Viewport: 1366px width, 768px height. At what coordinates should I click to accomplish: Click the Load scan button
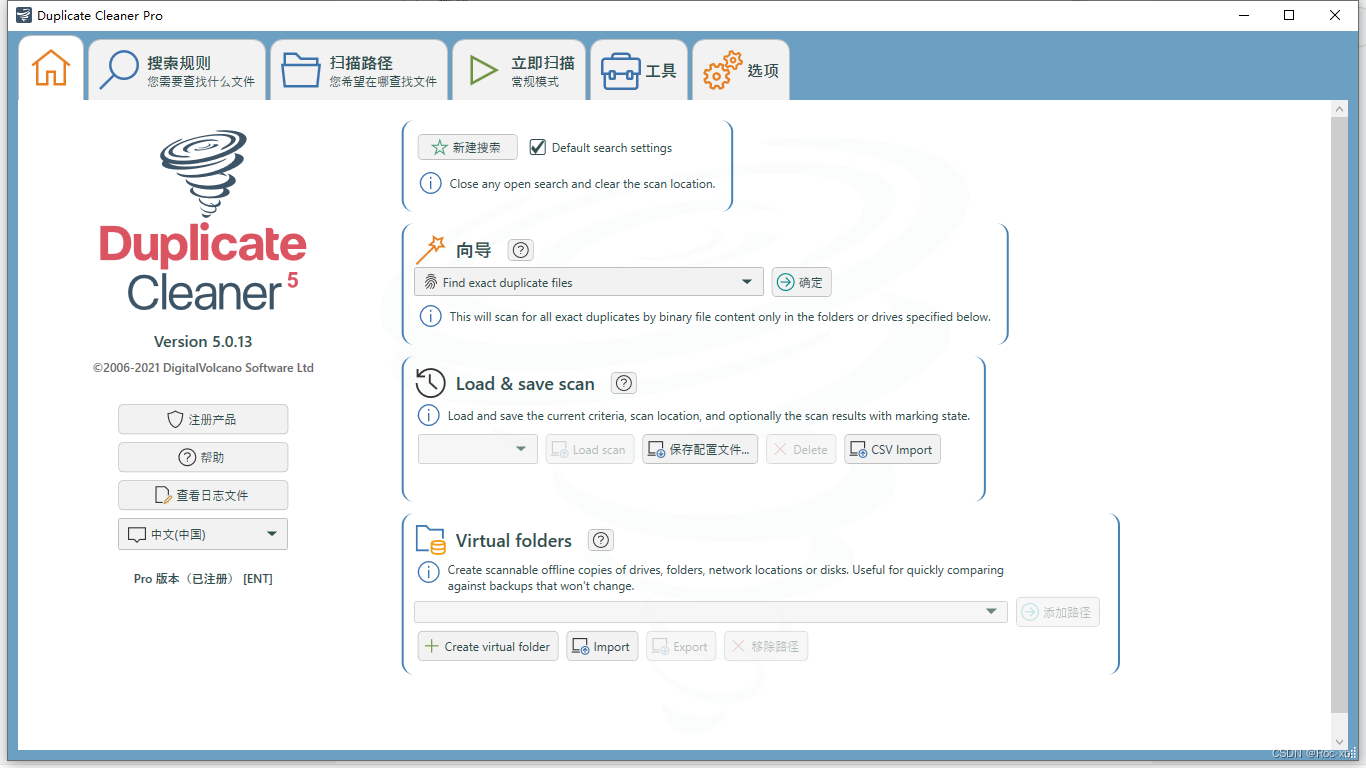point(590,449)
